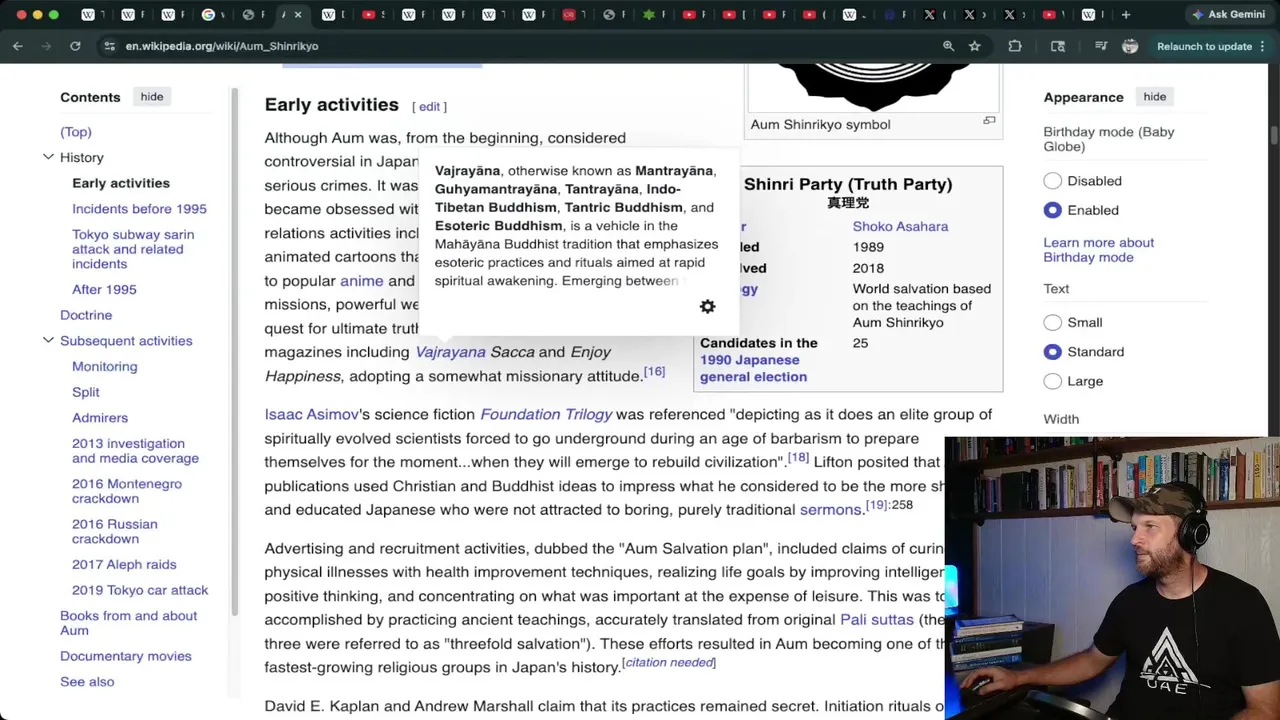Open the Chrome profile avatar
The width and height of the screenshot is (1280, 720).
click(1130, 46)
